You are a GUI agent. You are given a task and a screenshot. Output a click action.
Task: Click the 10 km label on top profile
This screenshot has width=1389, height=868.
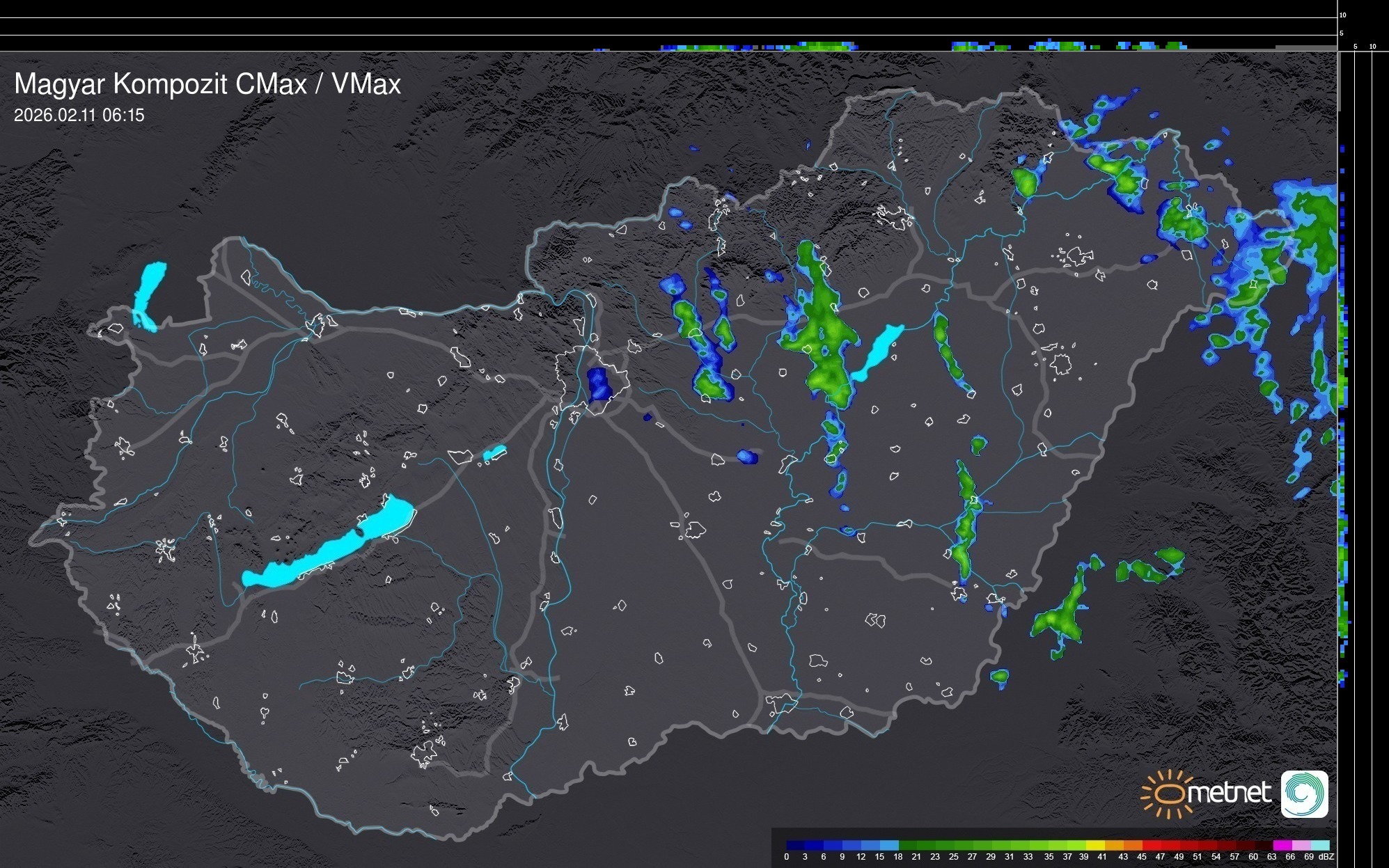[1342, 15]
